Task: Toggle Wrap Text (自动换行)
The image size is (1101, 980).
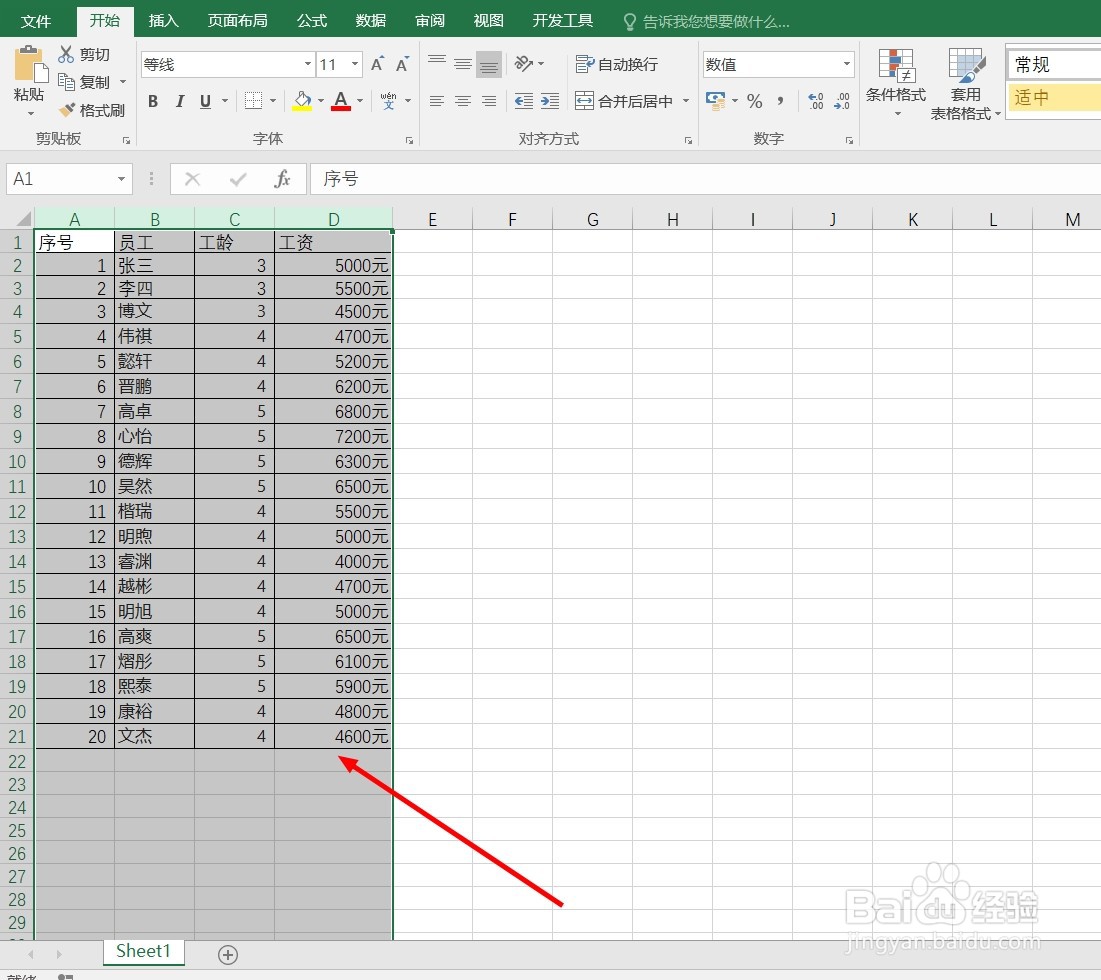Action: point(617,64)
